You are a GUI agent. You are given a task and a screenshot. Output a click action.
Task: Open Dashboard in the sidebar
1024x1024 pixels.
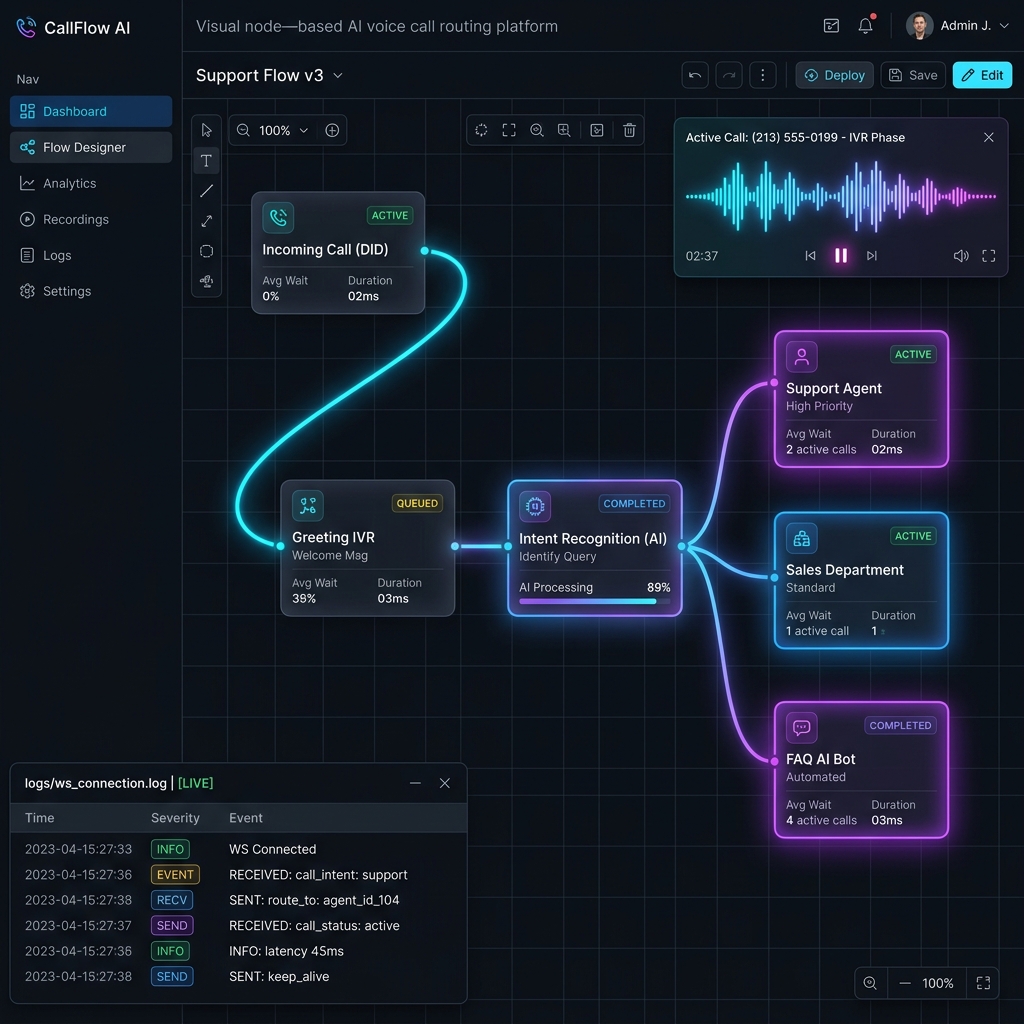tap(91, 111)
